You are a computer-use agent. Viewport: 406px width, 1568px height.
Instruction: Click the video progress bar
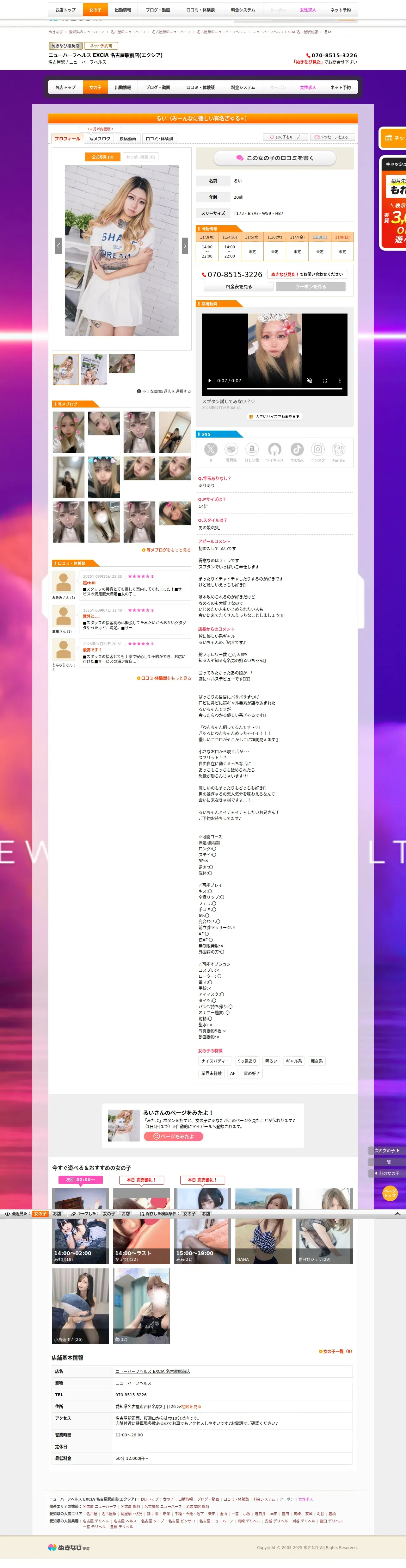[x=274, y=389]
